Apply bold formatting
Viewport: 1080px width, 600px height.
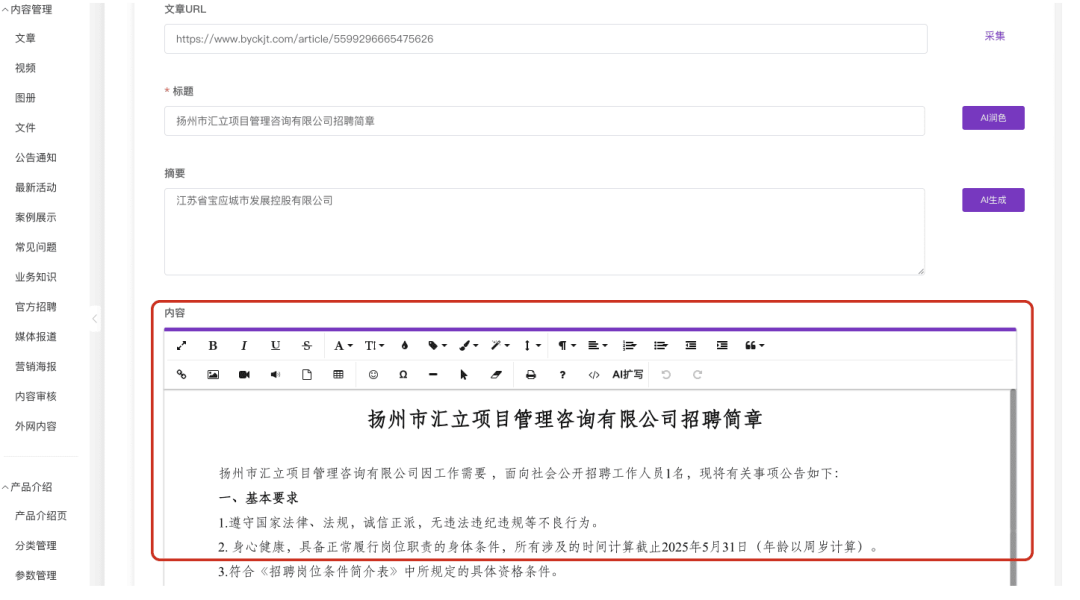click(213, 346)
